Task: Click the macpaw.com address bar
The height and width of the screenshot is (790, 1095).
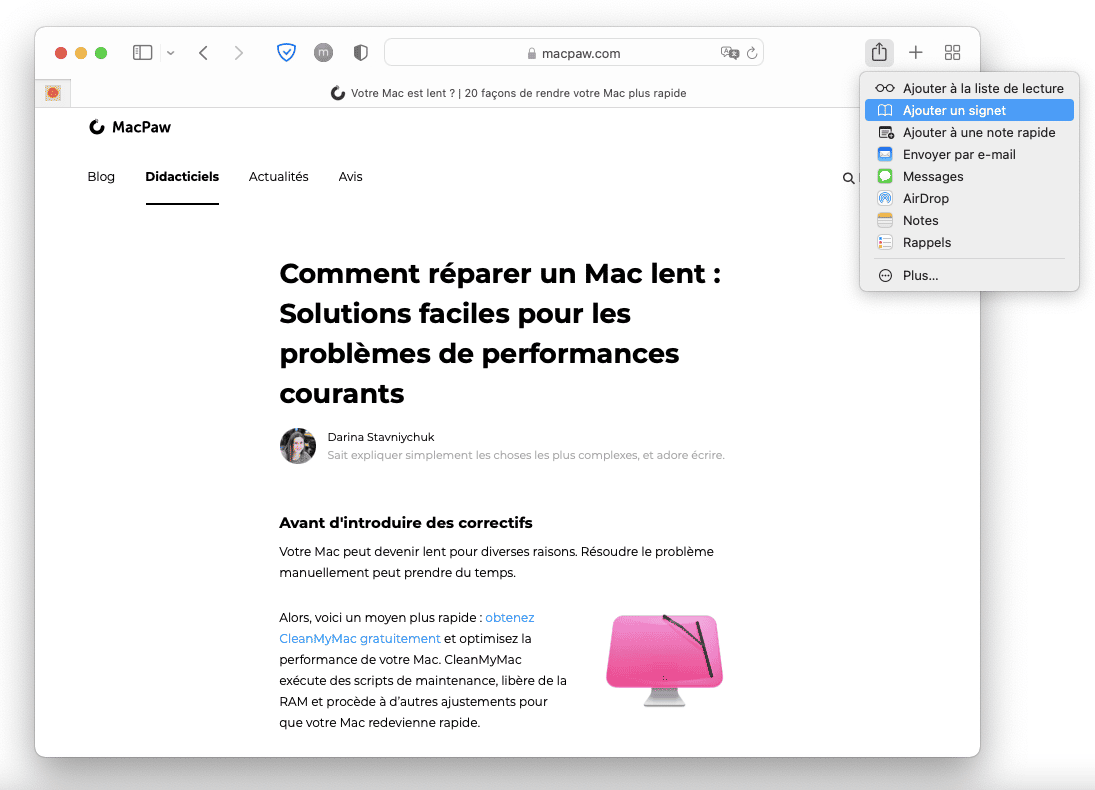Action: click(x=573, y=53)
